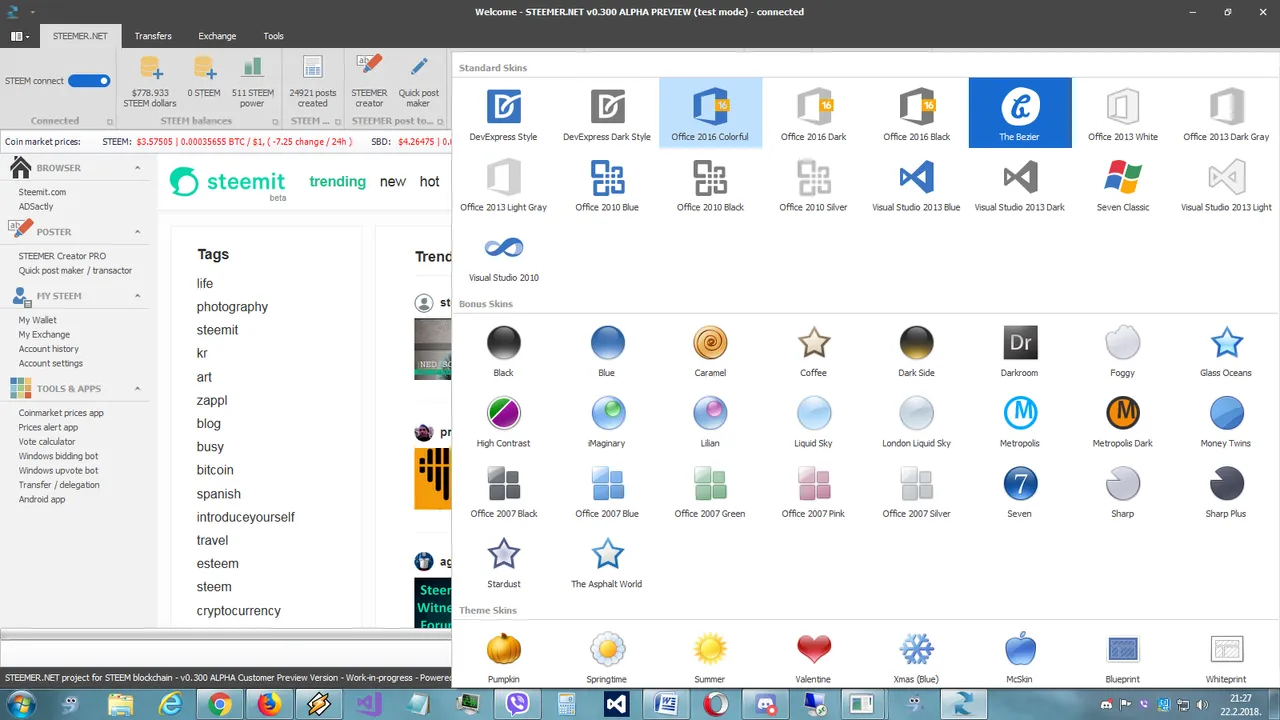Toggle the STEEM connect switch
1280x720 pixels.
89,81
